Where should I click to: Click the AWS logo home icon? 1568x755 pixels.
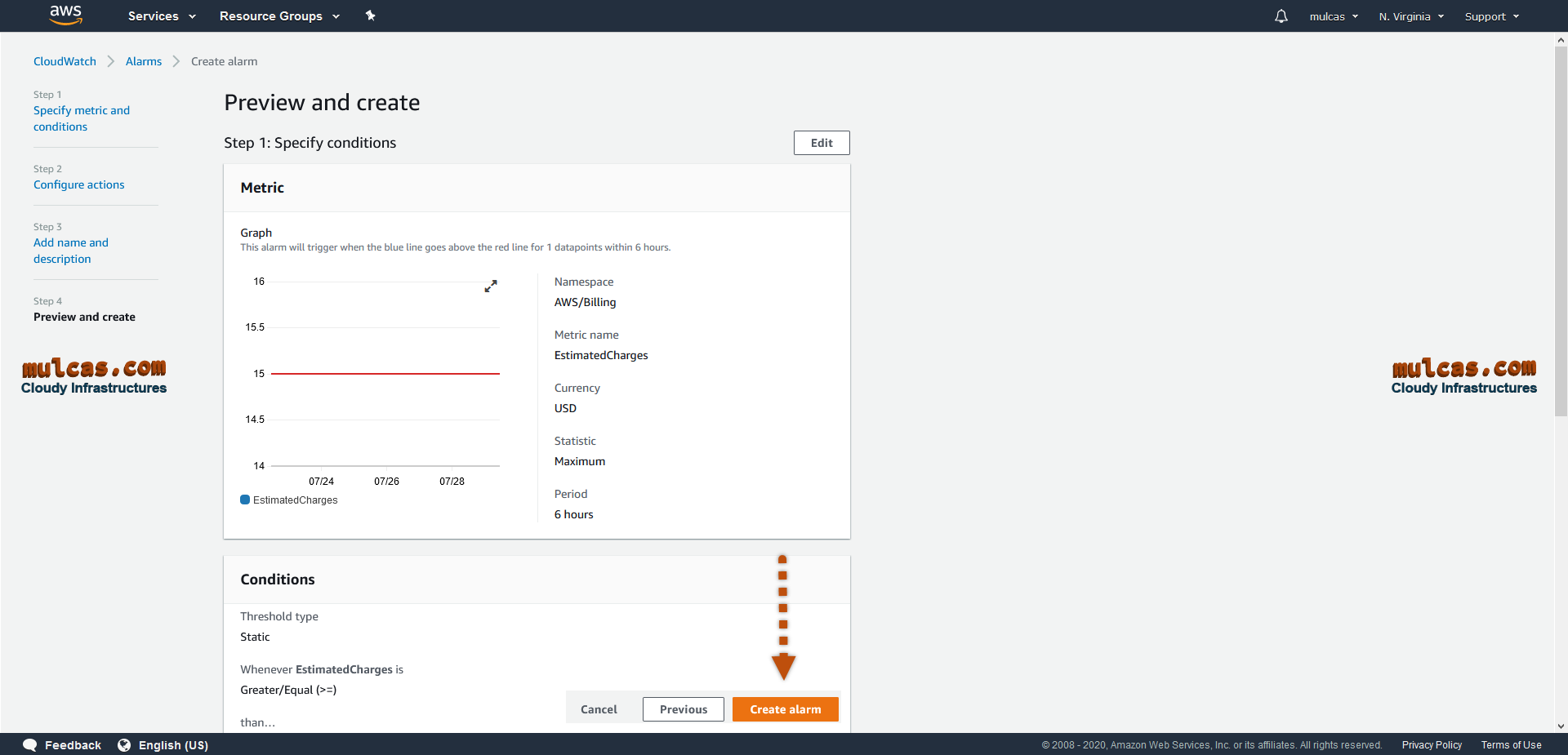tap(65, 15)
